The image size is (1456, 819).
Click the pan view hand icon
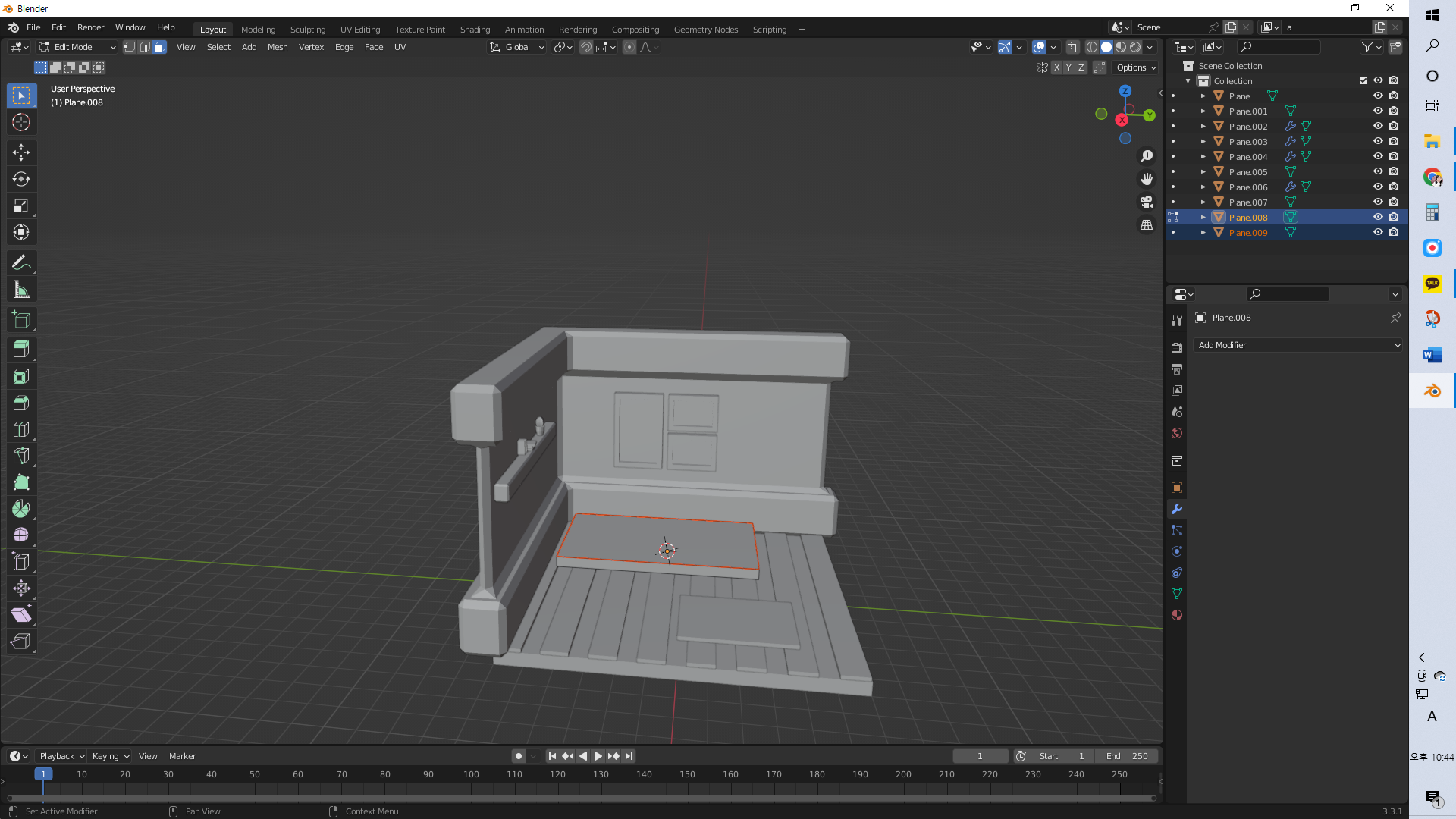[x=1147, y=179]
